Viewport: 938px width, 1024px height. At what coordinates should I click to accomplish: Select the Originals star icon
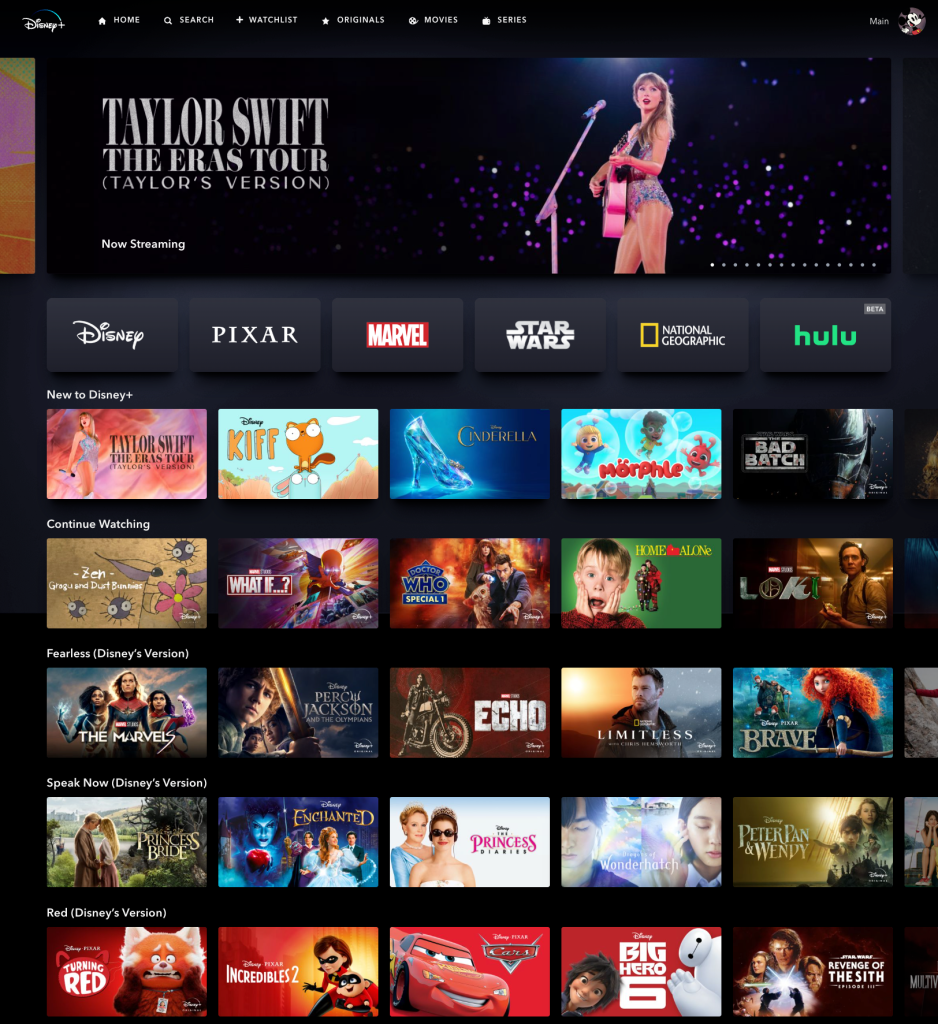[324, 19]
